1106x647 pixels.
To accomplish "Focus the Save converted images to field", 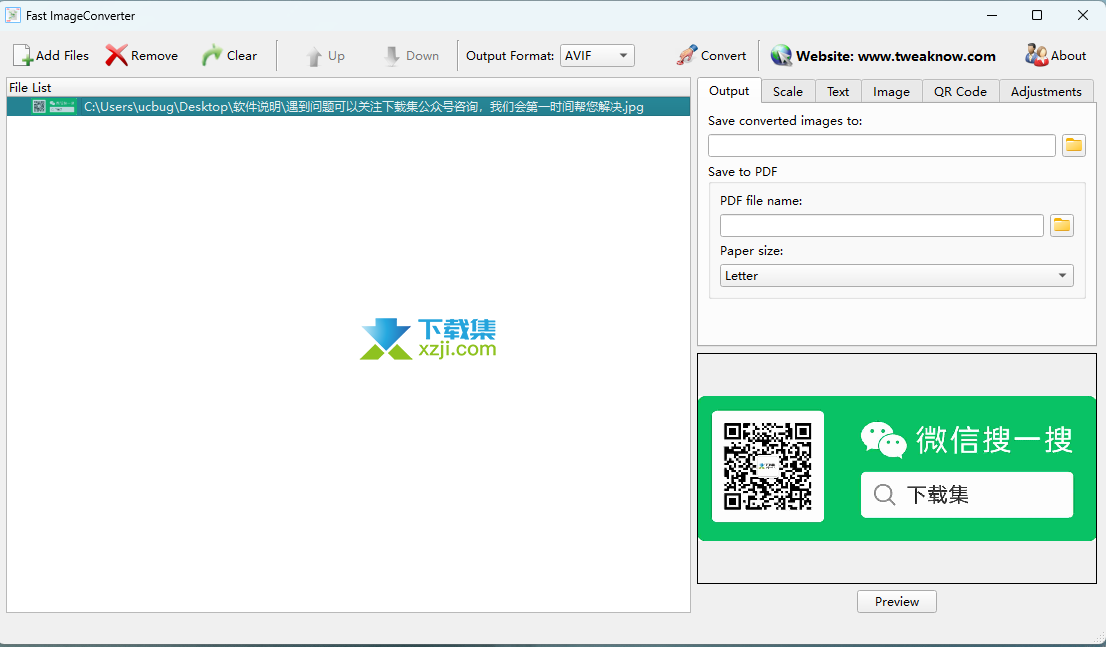I will tap(882, 145).
